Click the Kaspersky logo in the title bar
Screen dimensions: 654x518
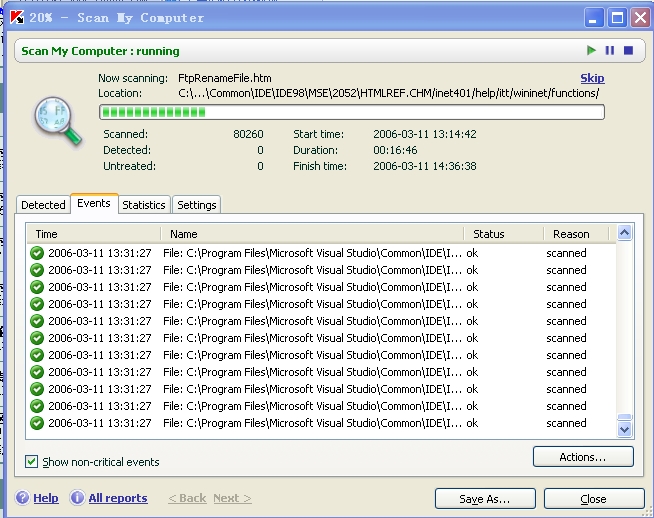point(17,18)
